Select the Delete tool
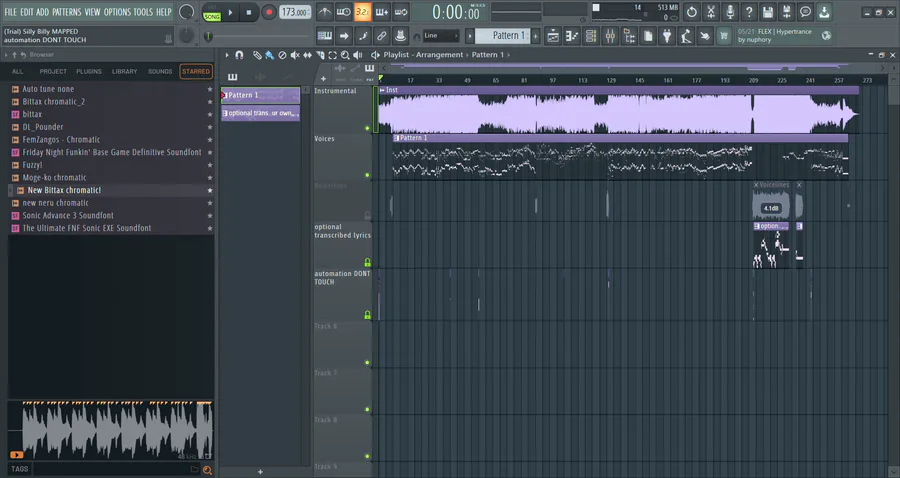900x478 pixels. [282, 55]
